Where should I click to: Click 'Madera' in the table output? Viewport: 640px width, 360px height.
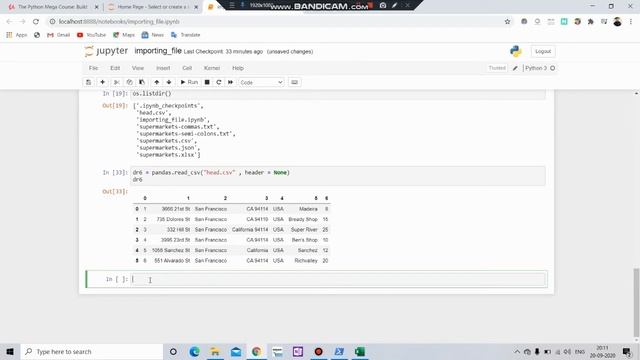(308, 209)
